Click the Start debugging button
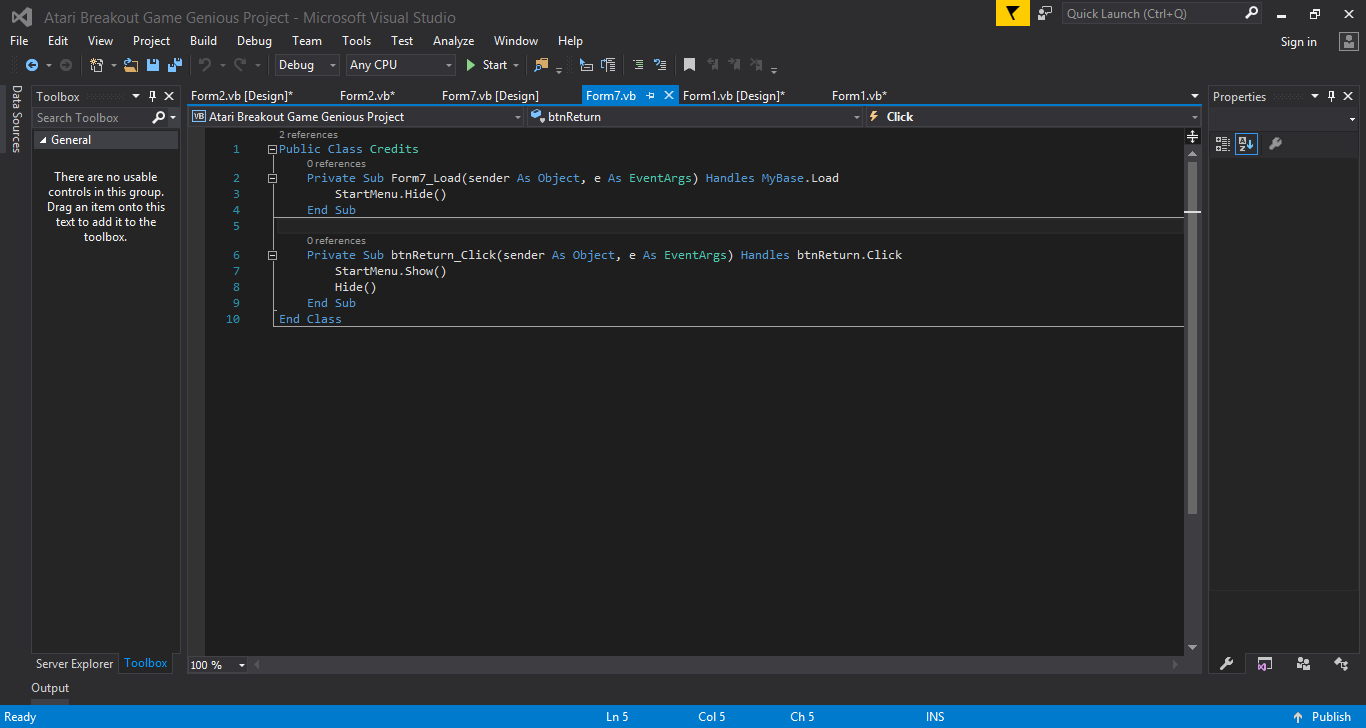Screen dimensions: 1366x728 tap(487, 65)
